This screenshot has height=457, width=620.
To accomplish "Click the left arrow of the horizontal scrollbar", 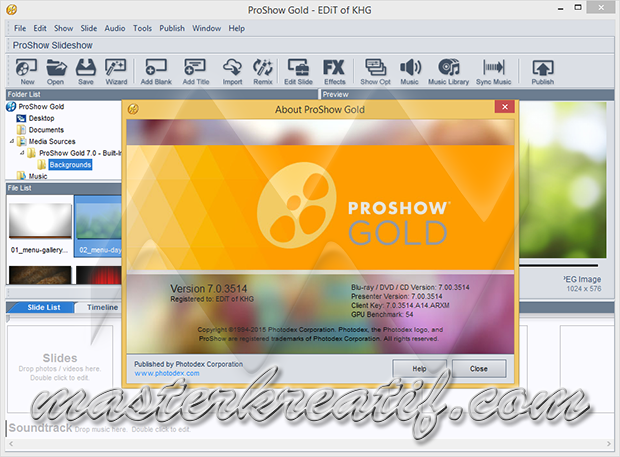I will pyautogui.click(x=11, y=444).
